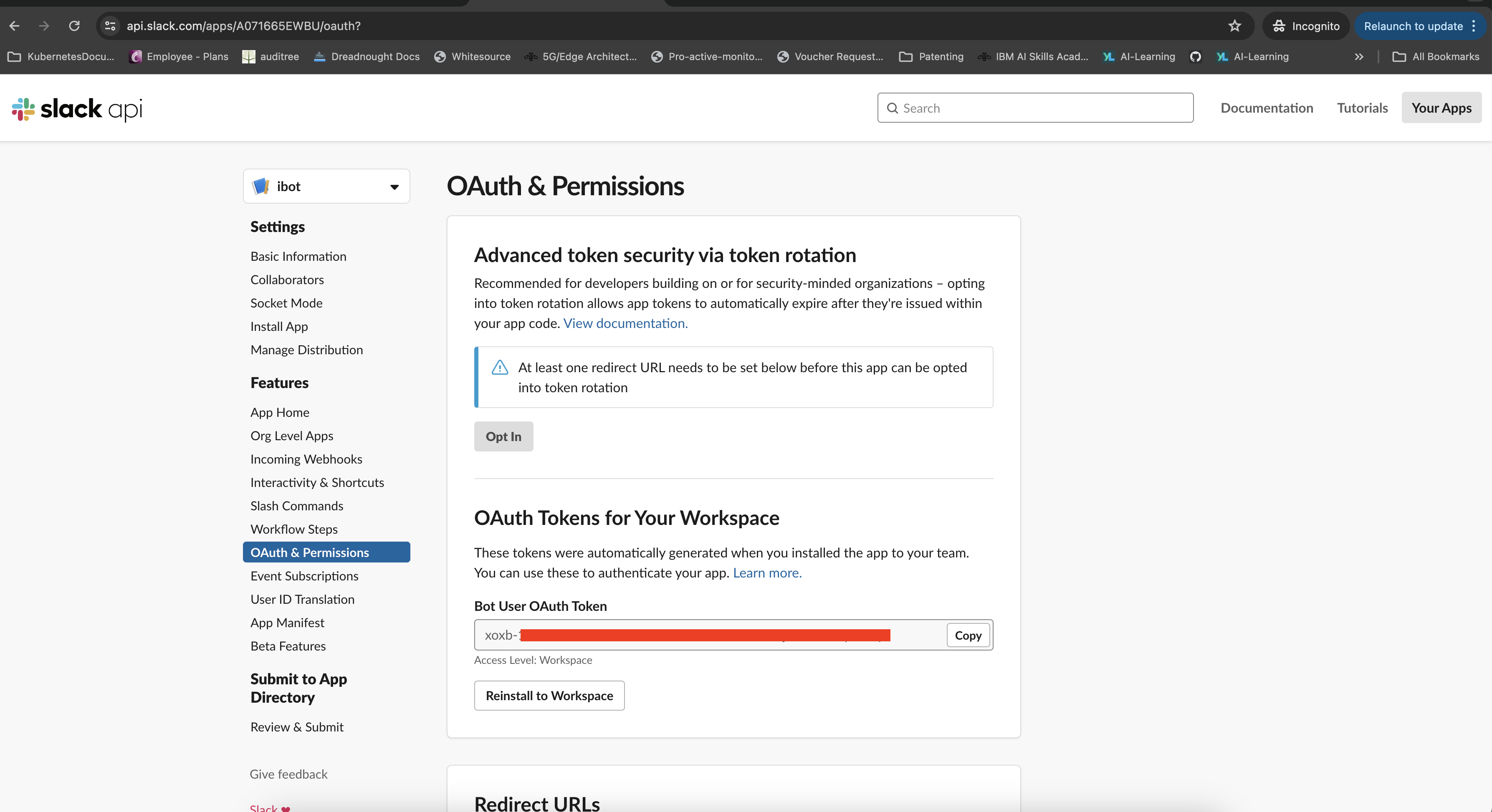Open the Documentation menu item
This screenshot has height=812, width=1492.
pyautogui.click(x=1266, y=108)
